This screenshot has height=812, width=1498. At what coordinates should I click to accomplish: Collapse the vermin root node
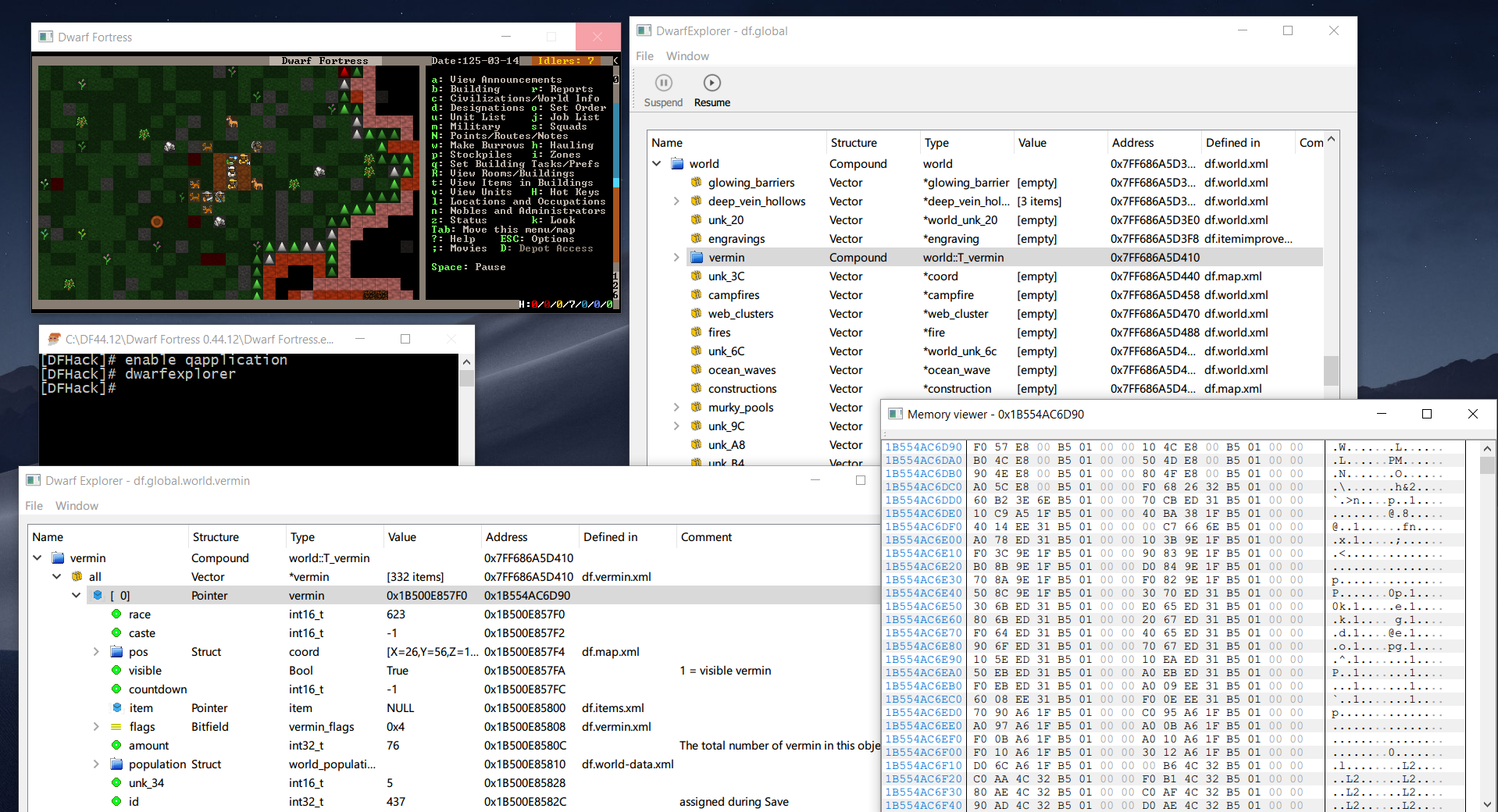pyautogui.click(x=37, y=558)
